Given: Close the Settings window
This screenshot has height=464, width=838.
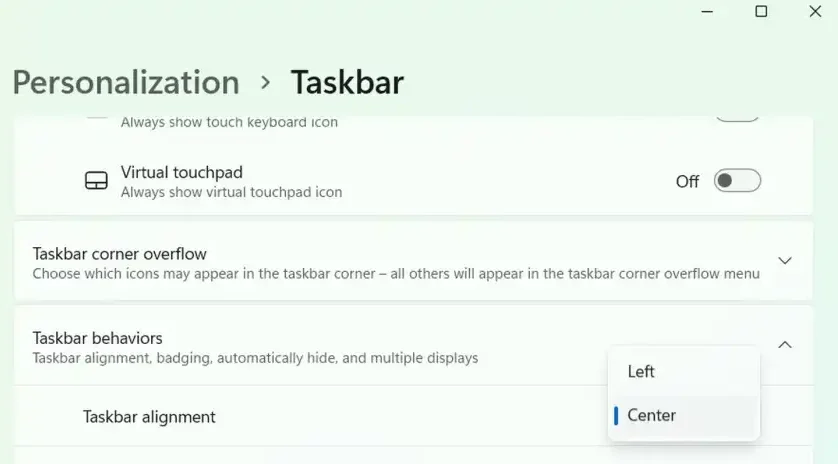Looking at the screenshot, I should pos(815,11).
